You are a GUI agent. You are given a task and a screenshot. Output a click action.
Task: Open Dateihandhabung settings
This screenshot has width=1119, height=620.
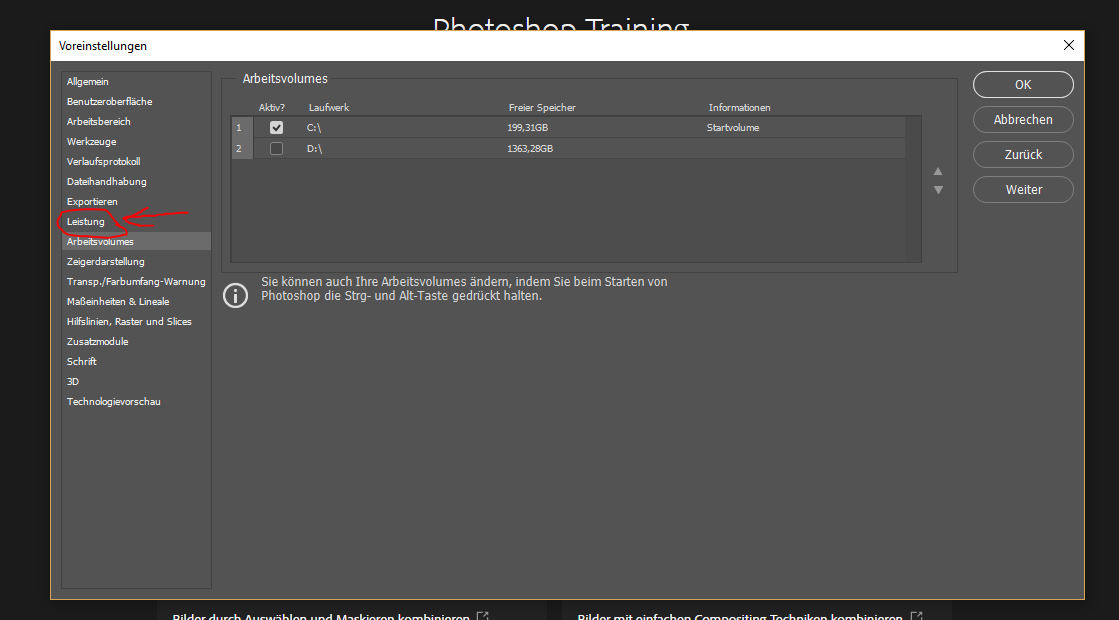click(106, 182)
